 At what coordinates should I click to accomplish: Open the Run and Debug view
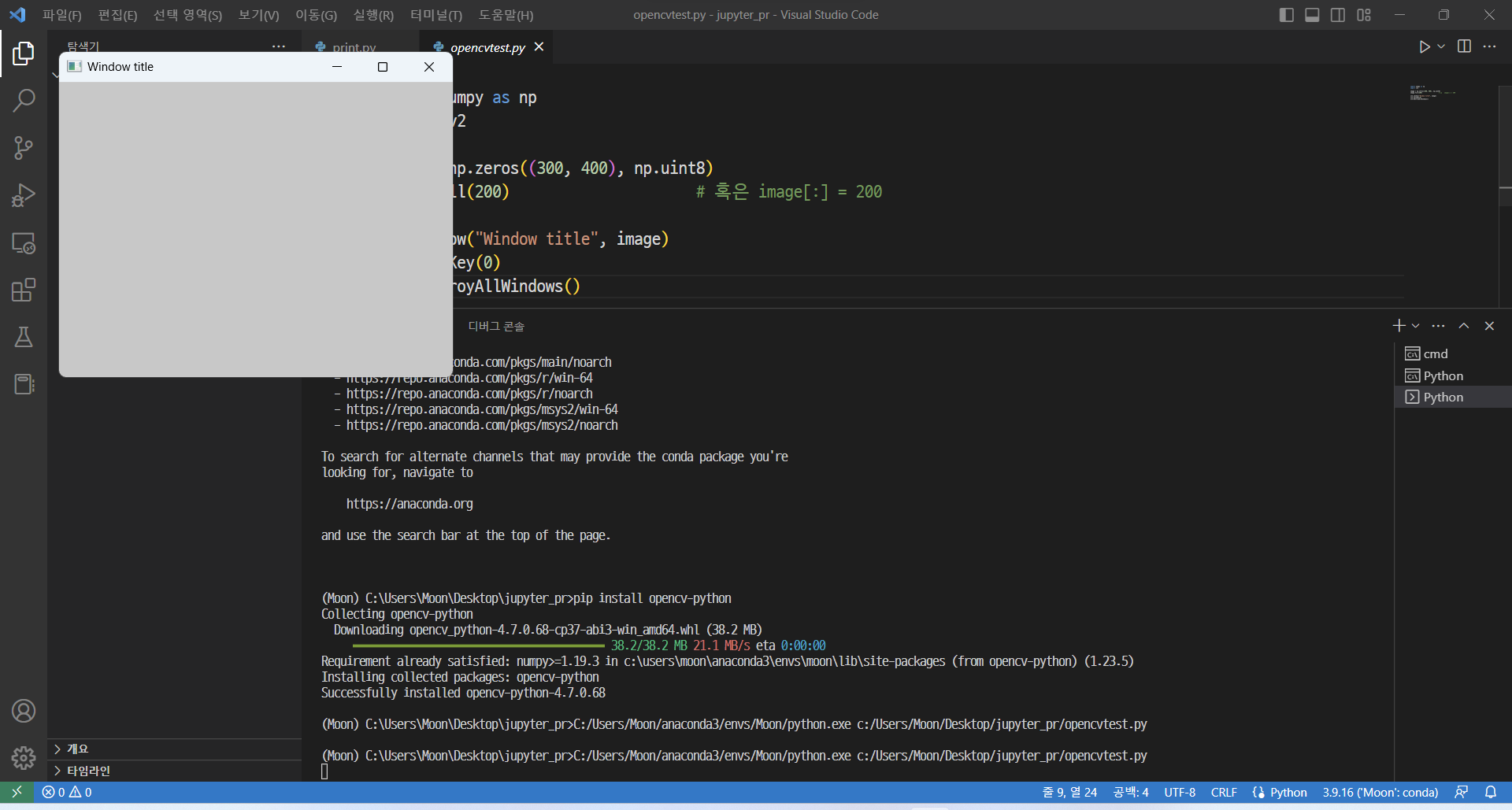click(x=24, y=195)
